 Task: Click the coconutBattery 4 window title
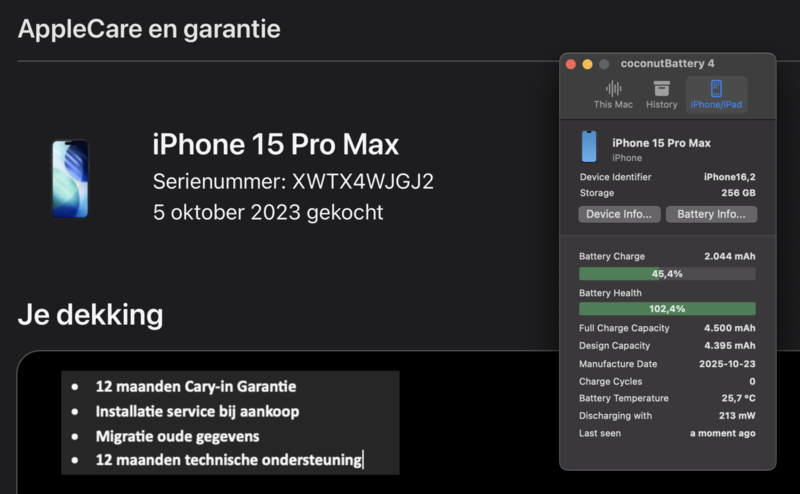point(667,64)
